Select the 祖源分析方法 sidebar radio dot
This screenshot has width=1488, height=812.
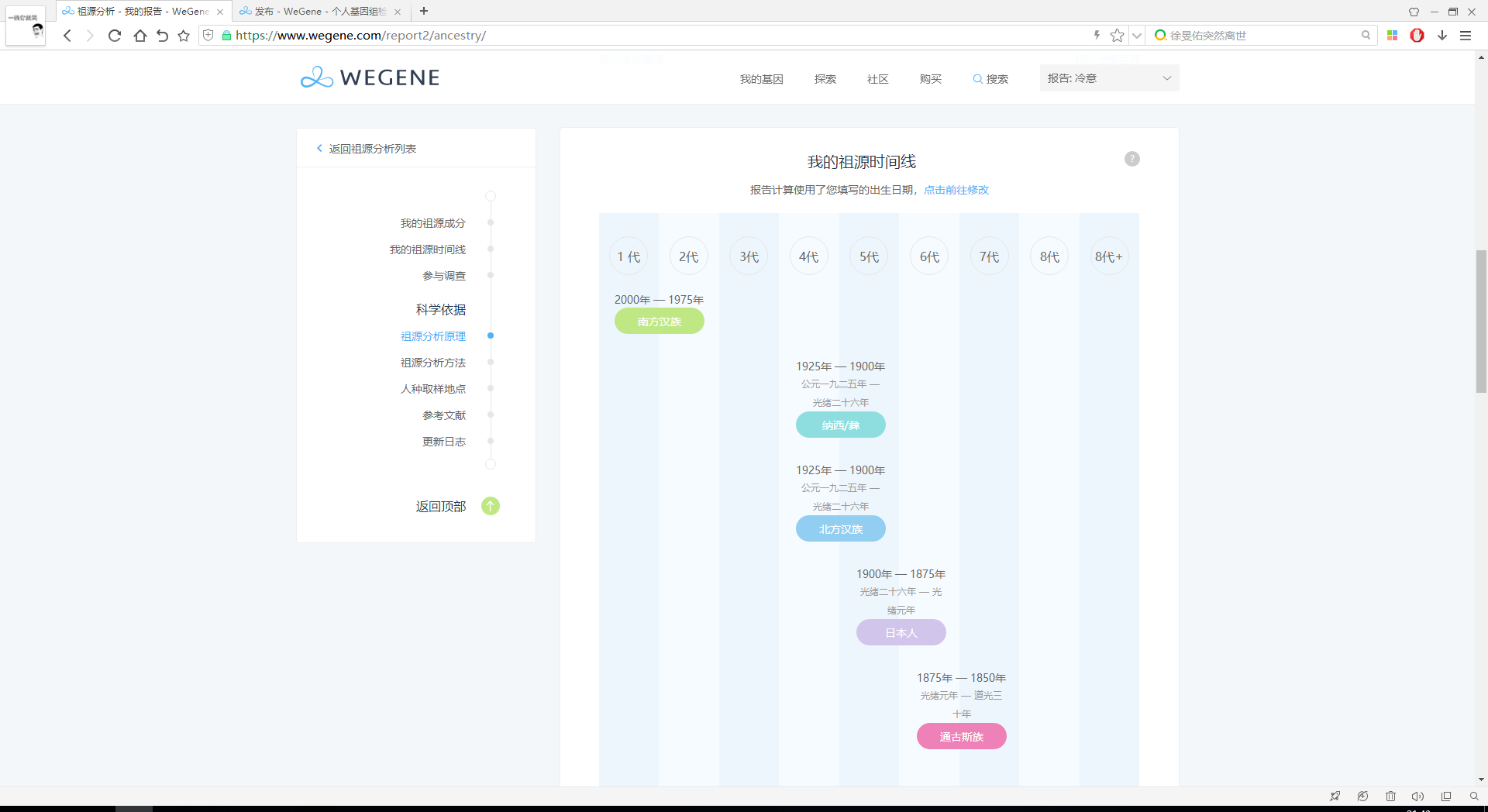491,363
